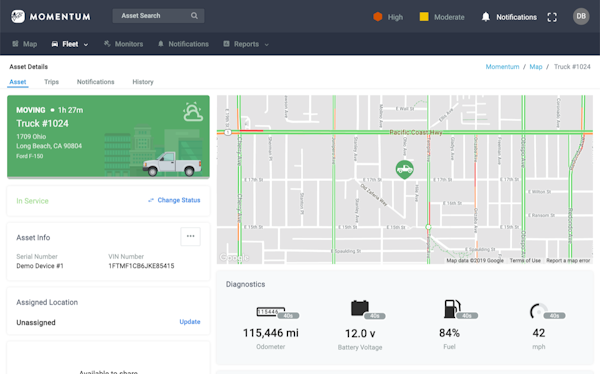Toggle fullscreen mode icon

[x=552, y=17]
